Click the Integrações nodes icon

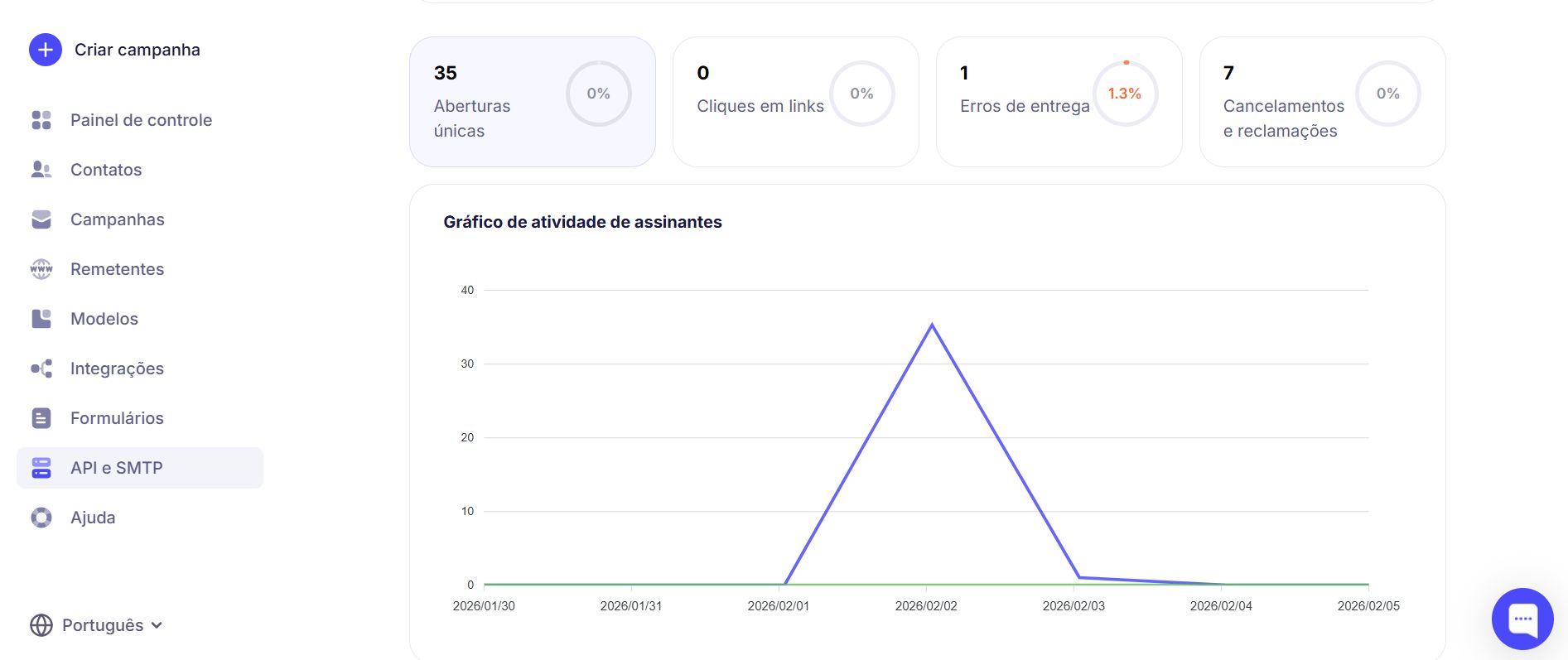41,369
